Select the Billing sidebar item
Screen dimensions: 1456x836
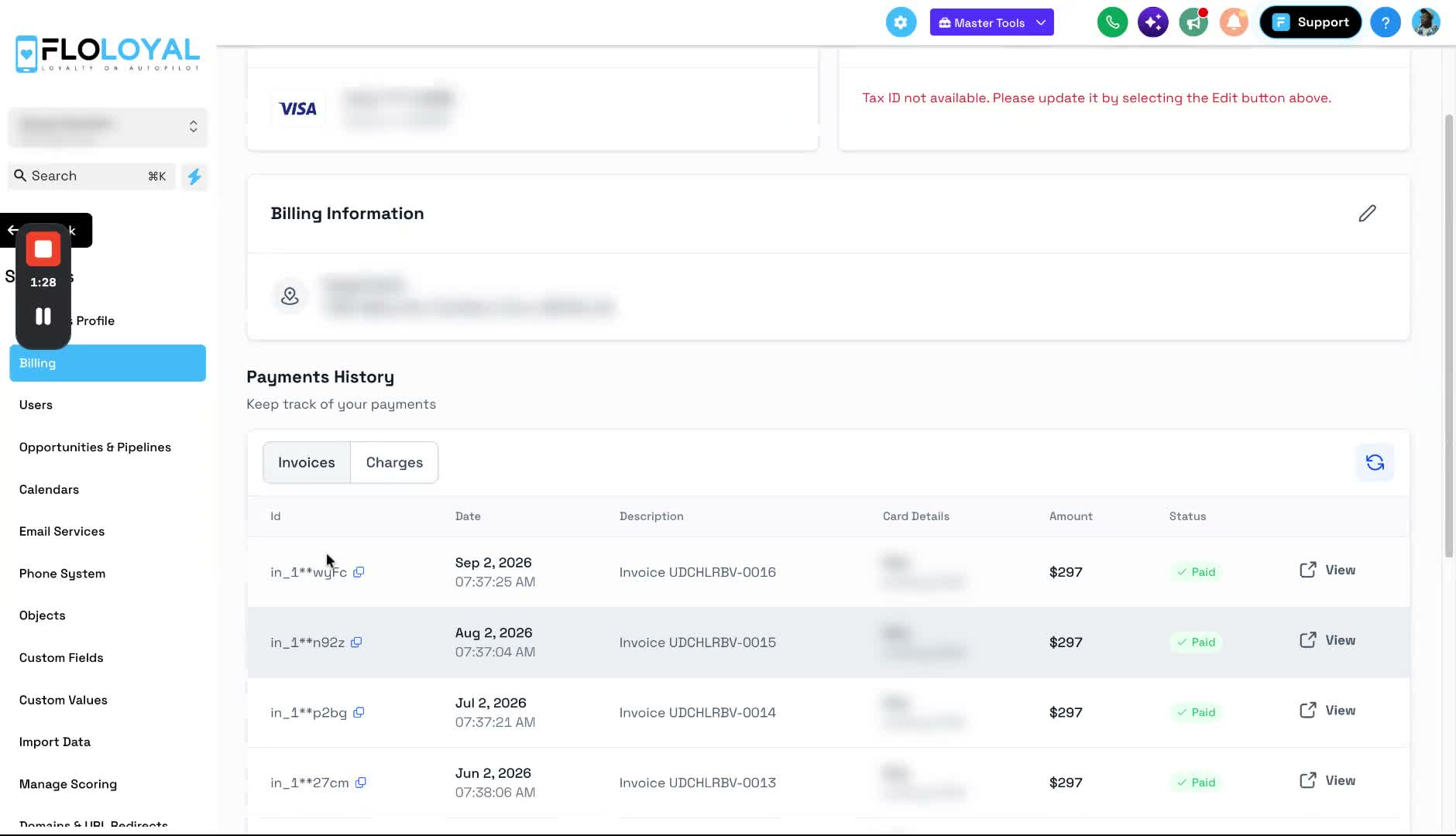tap(108, 363)
